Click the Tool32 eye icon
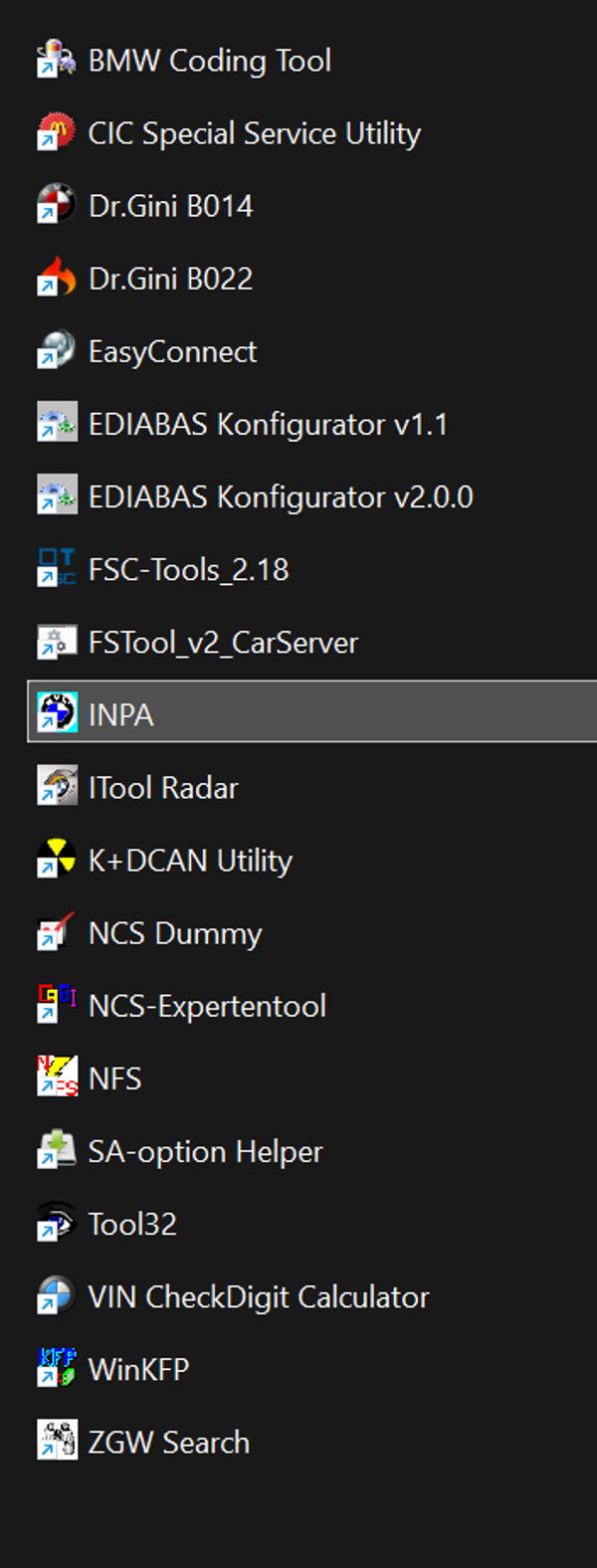Image resolution: width=597 pixels, height=1568 pixels. click(57, 1222)
